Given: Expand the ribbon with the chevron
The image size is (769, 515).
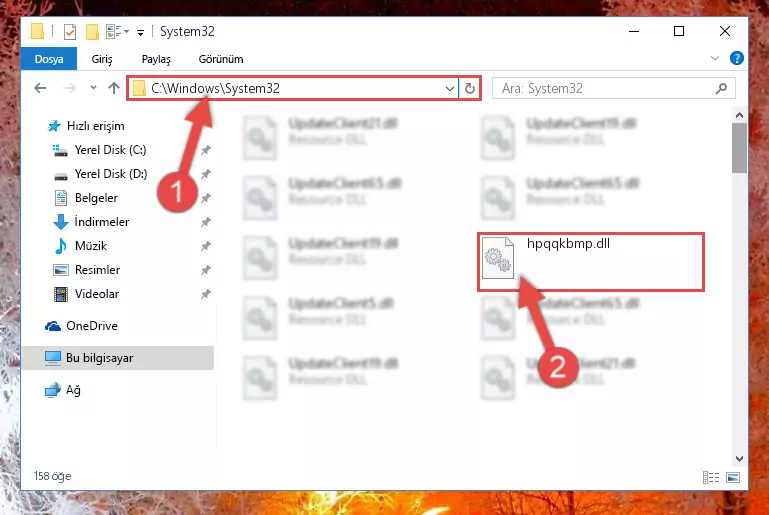Looking at the screenshot, I should click(x=715, y=58).
